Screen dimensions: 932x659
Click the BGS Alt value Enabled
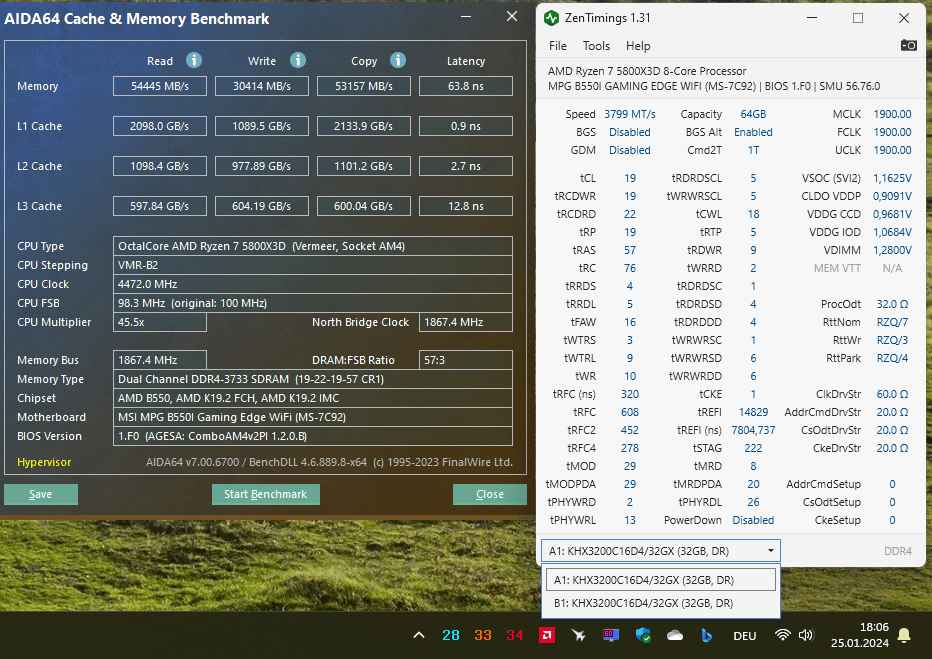tap(753, 132)
